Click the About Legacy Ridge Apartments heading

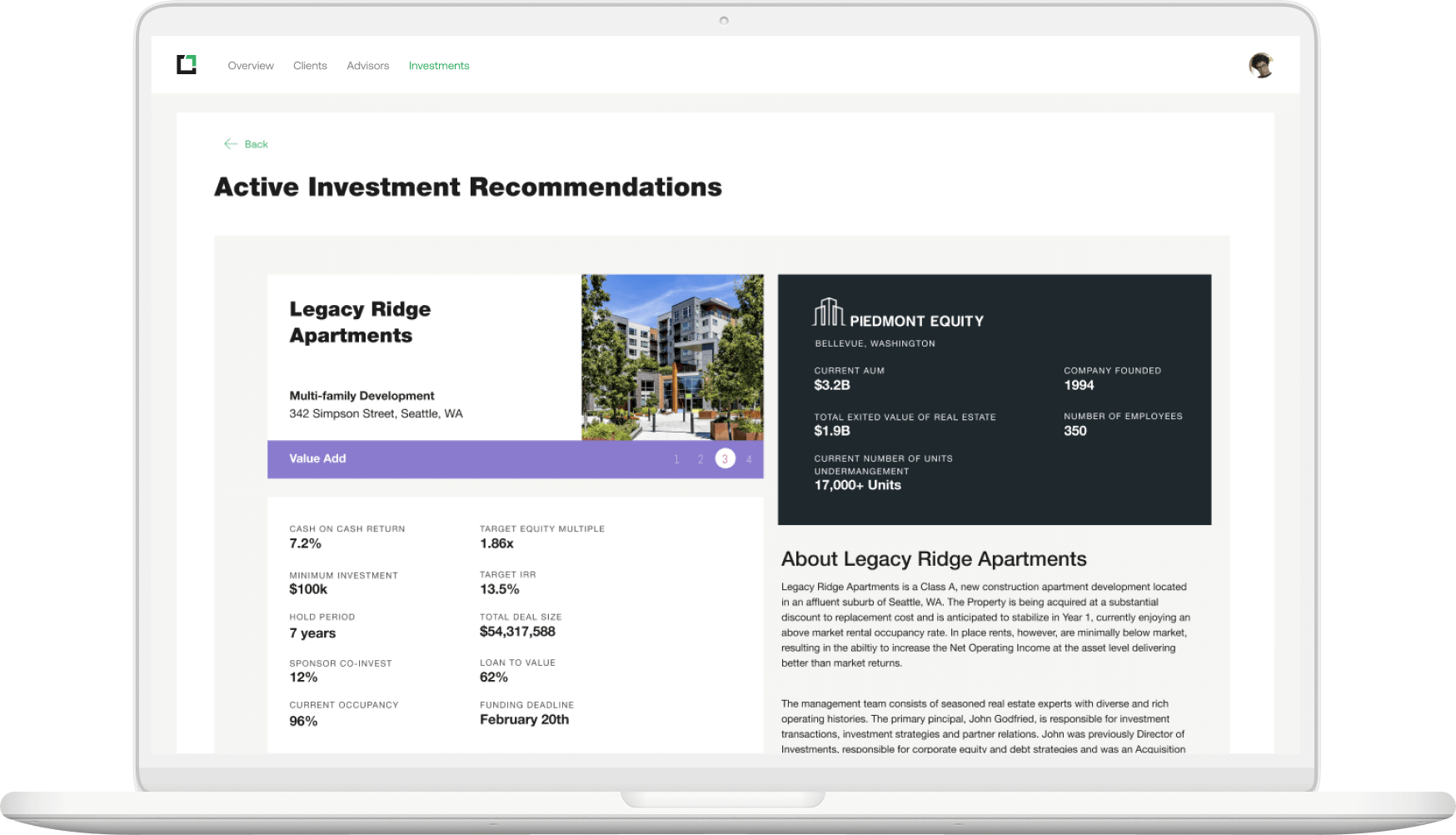click(934, 558)
